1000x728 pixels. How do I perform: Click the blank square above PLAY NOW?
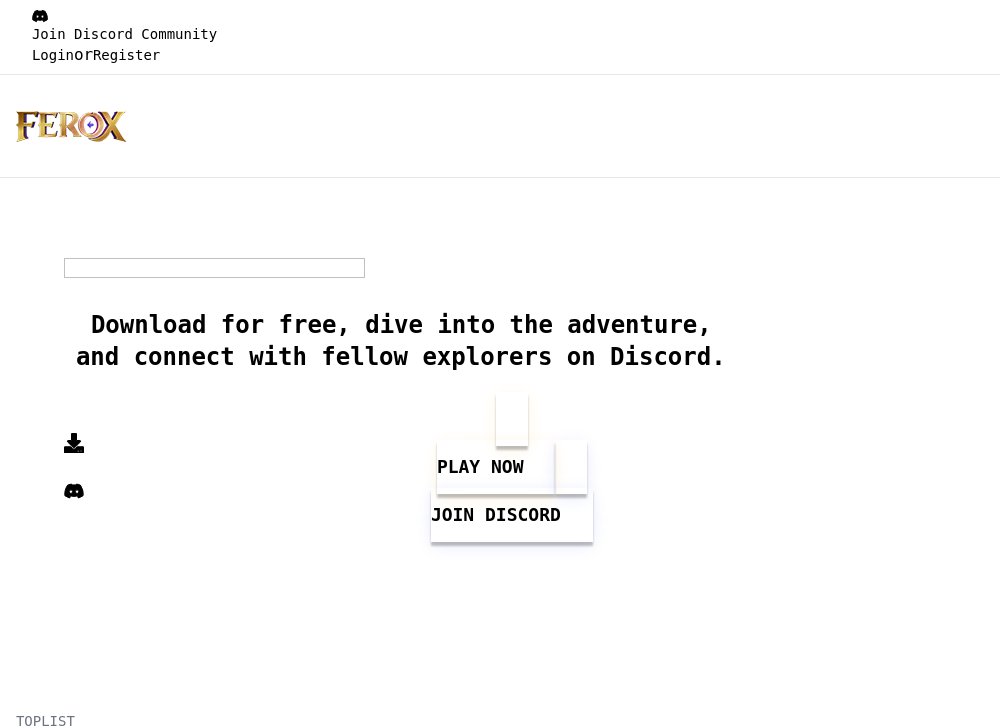[x=512, y=419]
